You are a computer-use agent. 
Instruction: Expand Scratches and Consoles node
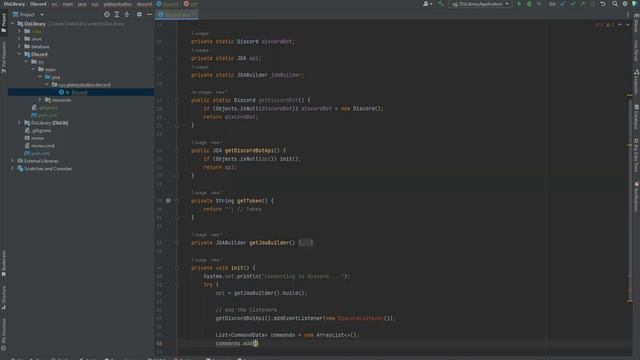12,168
